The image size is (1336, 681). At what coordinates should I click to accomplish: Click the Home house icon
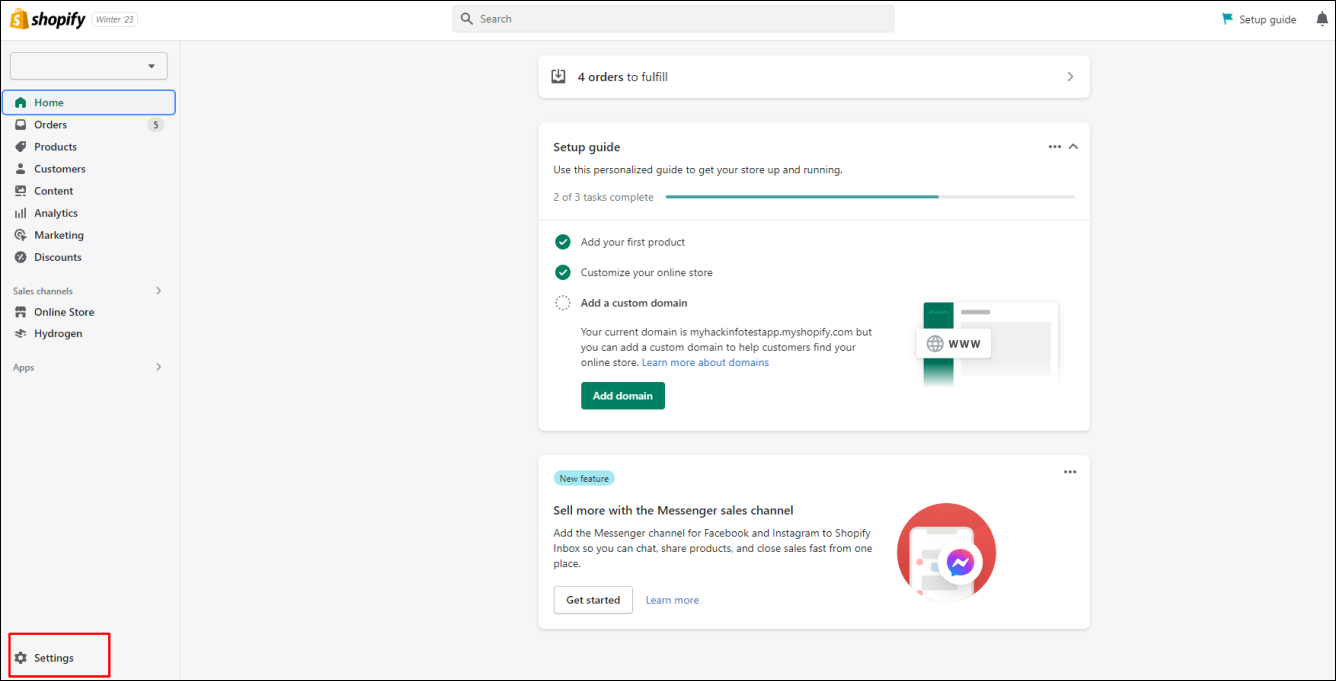click(x=20, y=102)
